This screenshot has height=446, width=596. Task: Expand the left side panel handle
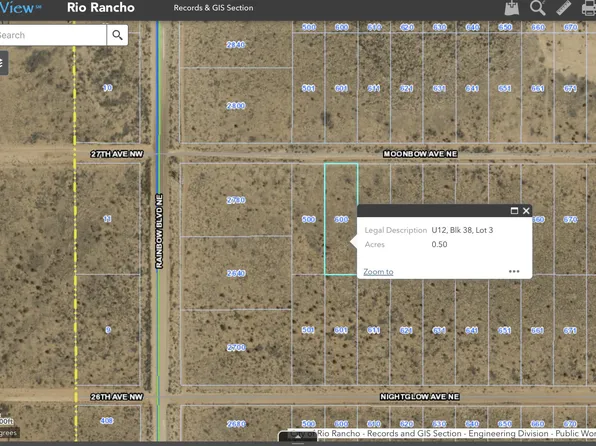3,63
